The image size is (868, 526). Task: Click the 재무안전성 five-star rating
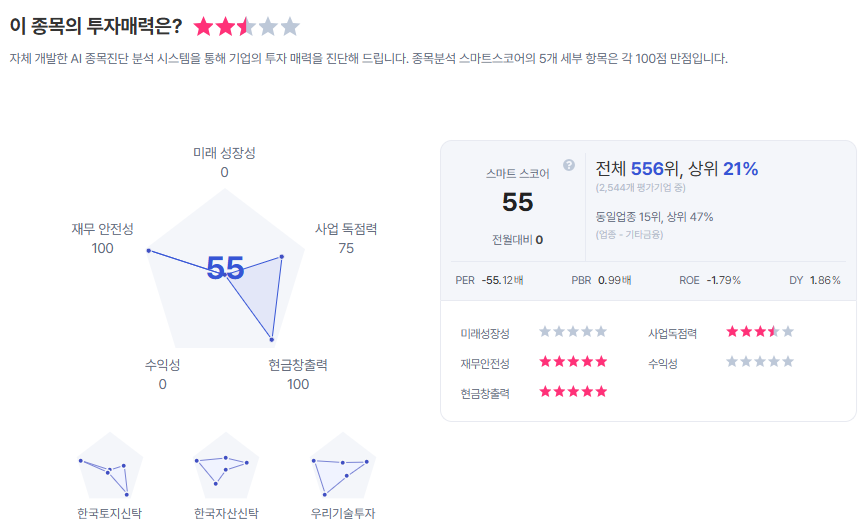[573, 362]
